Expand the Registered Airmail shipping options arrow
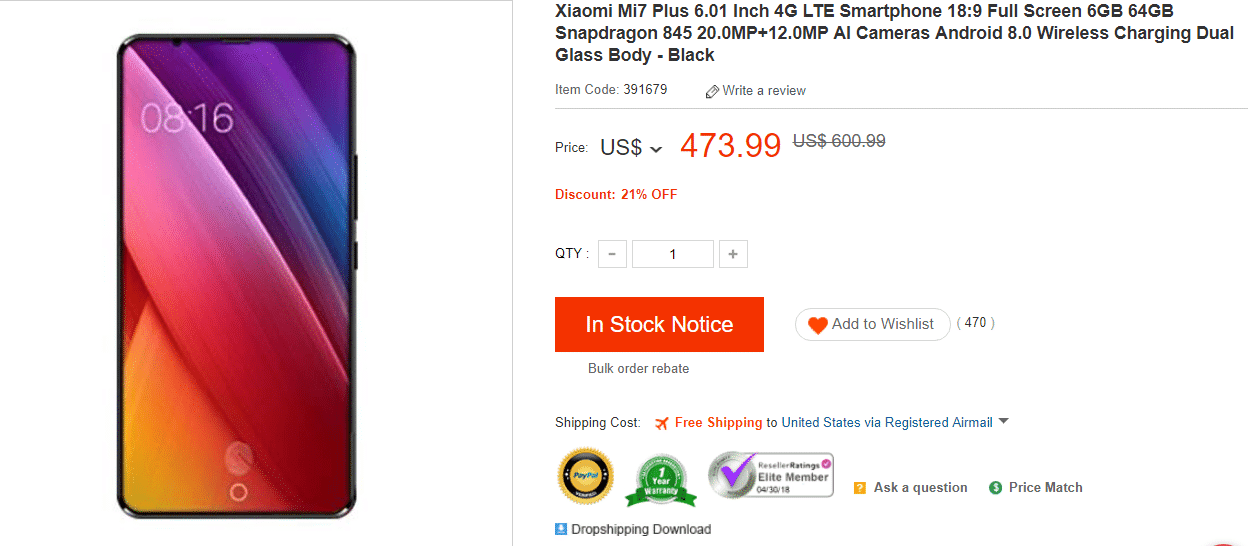Image resolution: width=1248 pixels, height=546 pixels. (x=1004, y=422)
